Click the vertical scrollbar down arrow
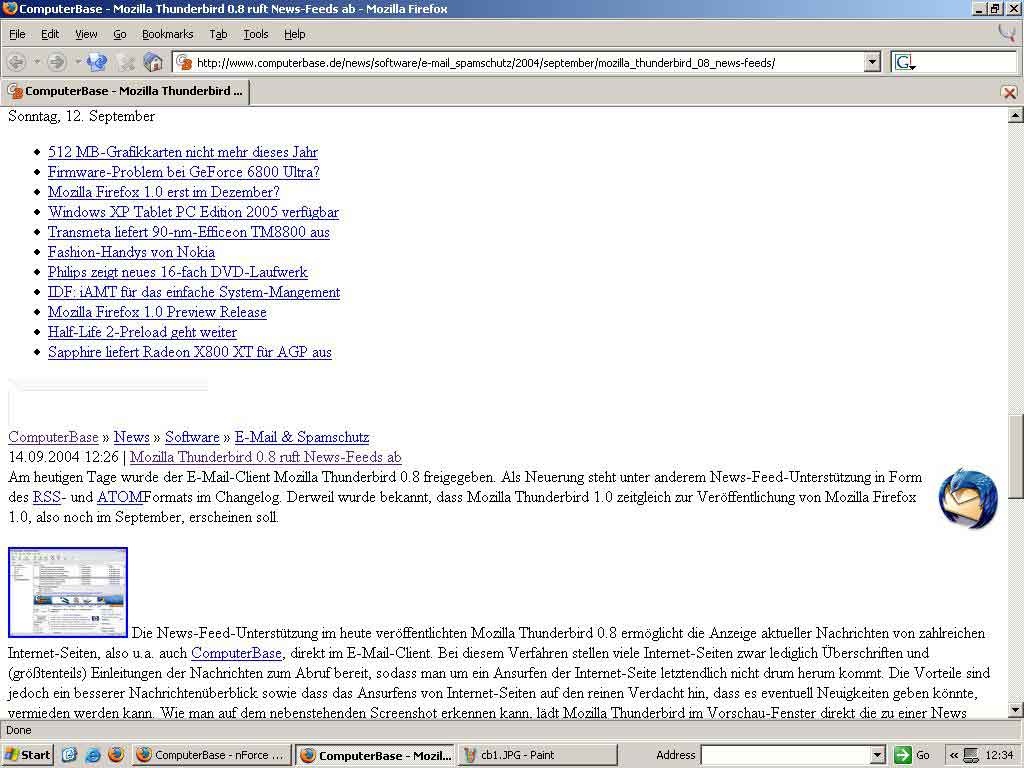The width and height of the screenshot is (1024, 768). (x=1016, y=710)
